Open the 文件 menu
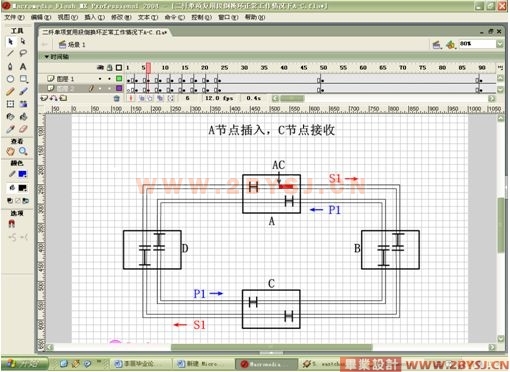The width and height of the screenshot is (510, 372). pos(14,17)
